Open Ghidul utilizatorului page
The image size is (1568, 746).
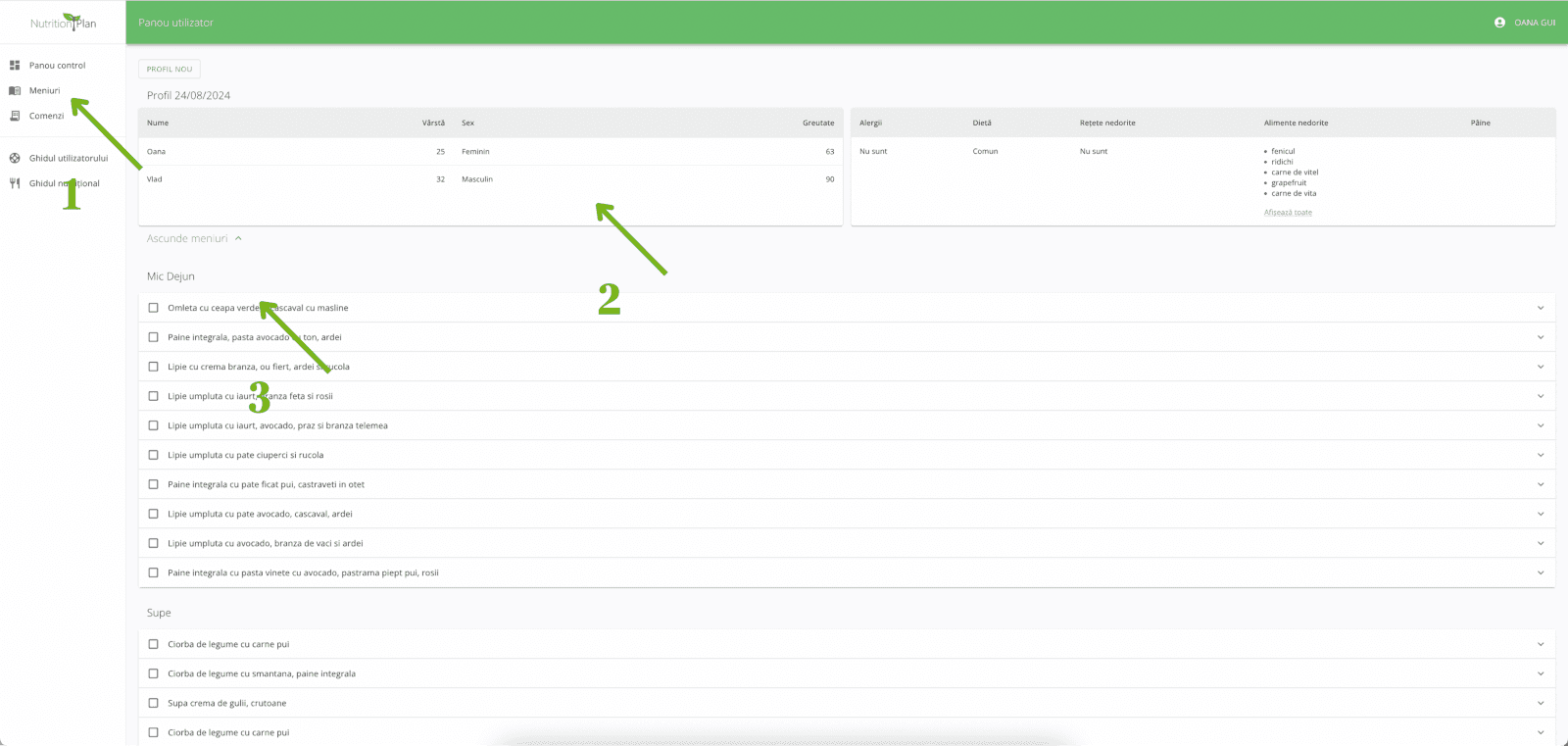pos(69,158)
